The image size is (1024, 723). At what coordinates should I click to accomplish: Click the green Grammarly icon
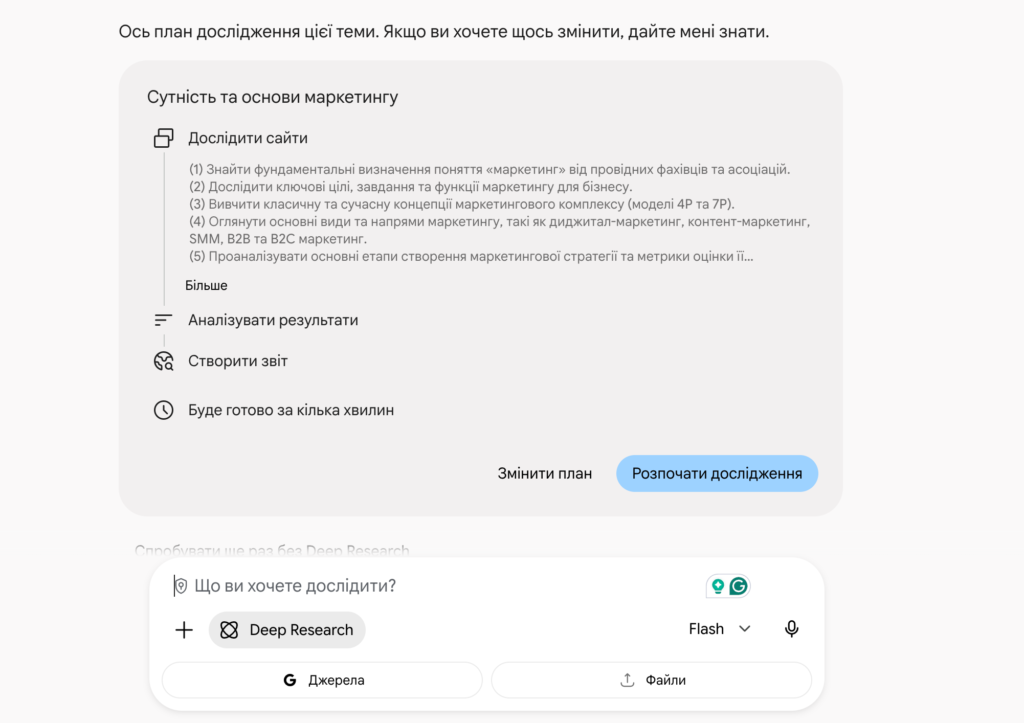coord(739,586)
